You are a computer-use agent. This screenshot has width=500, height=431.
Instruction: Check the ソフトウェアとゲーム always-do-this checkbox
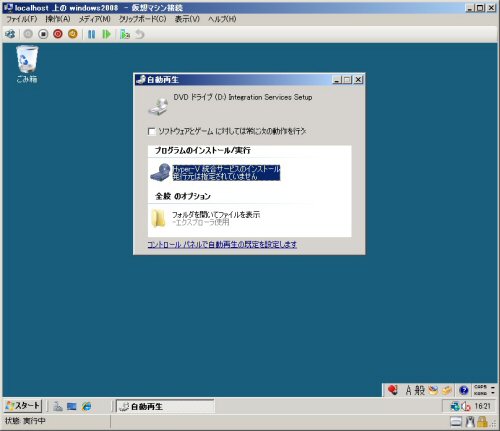(x=152, y=131)
